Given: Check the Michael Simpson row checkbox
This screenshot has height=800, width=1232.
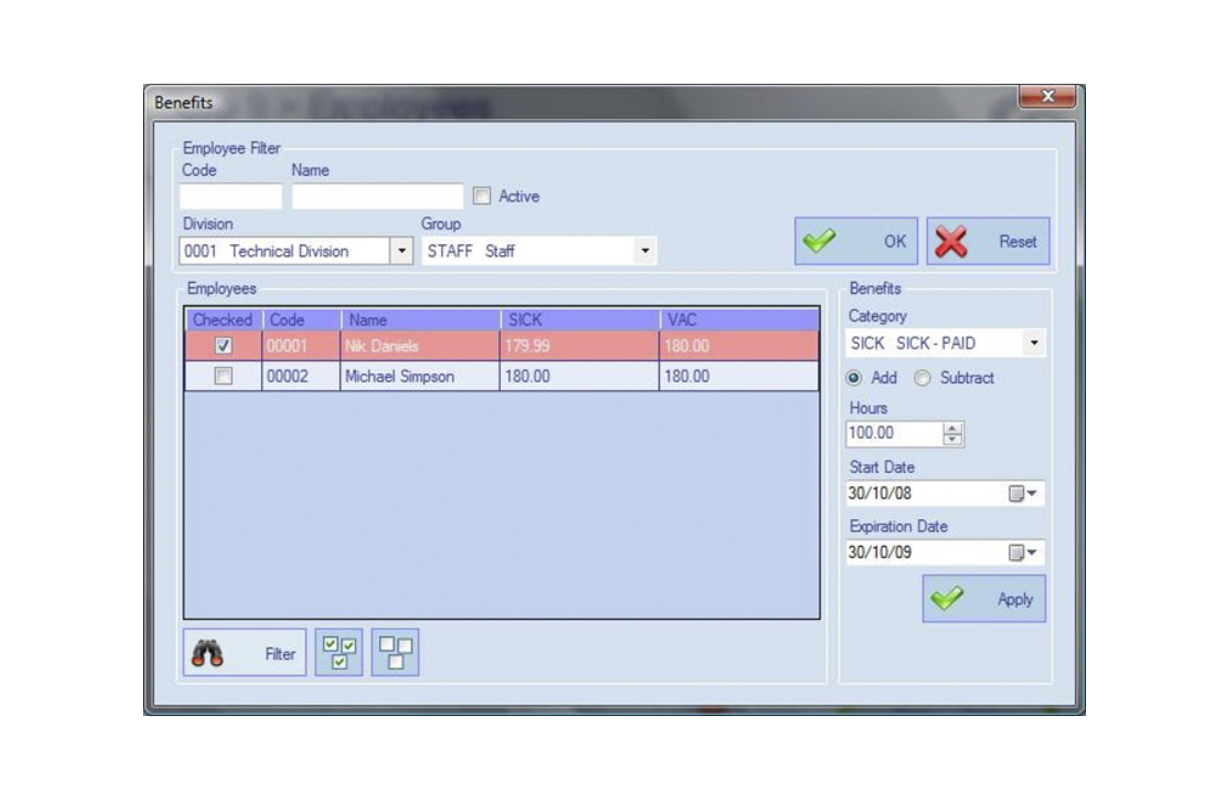Looking at the screenshot, I should click(x=224, y=377).
